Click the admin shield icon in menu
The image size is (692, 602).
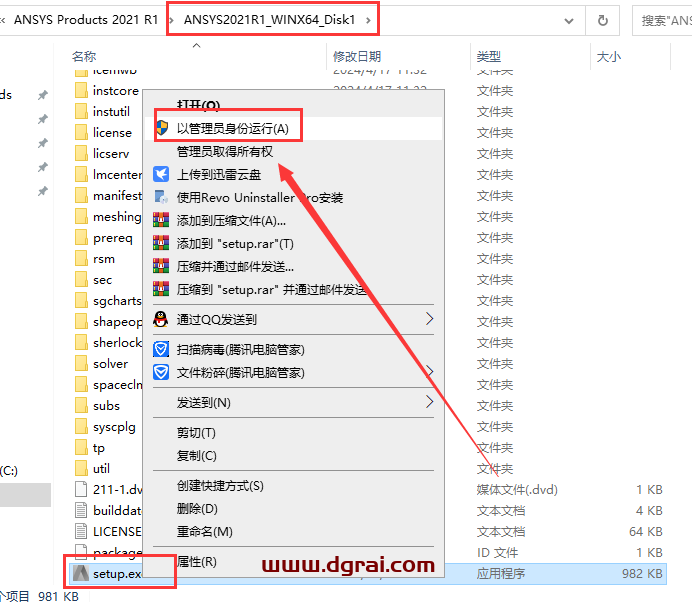pyautogui.click(x=162, y=128)
